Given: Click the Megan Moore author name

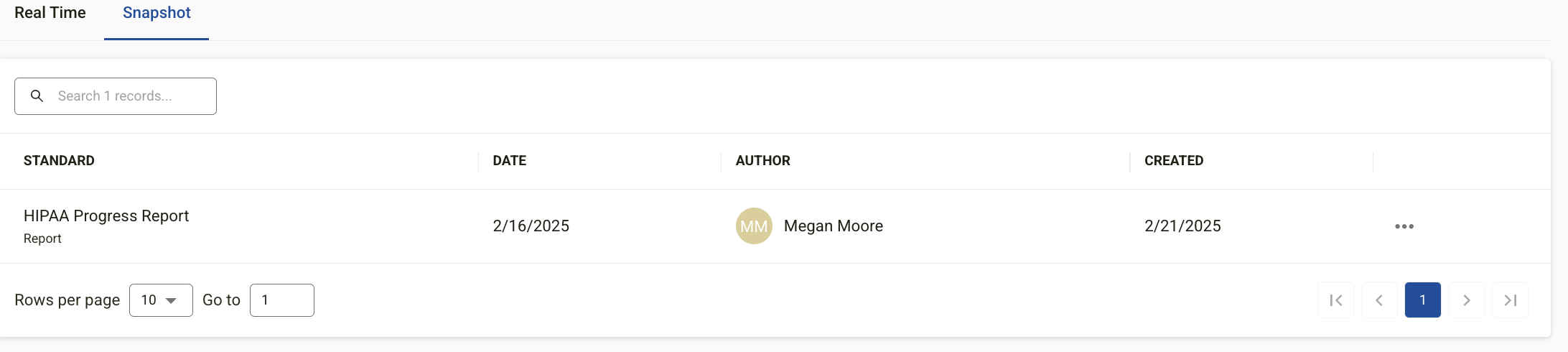Looking at the screenshot, I should tap(834, 226).
